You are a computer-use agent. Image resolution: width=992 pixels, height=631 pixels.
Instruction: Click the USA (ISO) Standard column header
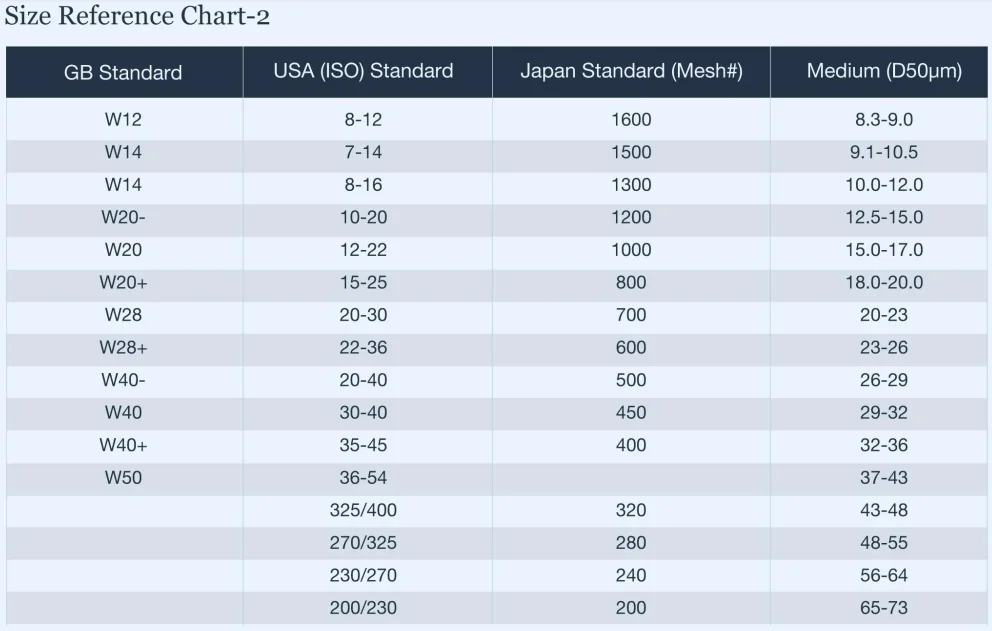coord(363,71)
